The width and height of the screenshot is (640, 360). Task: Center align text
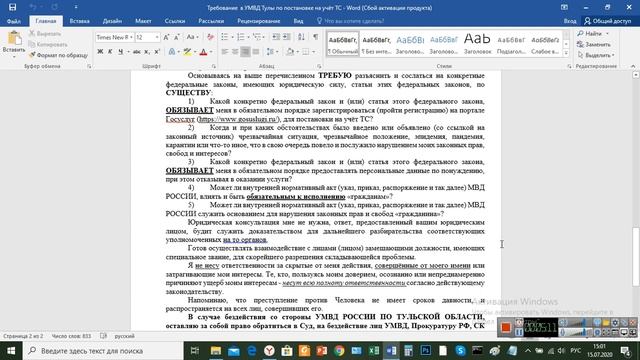(235, 52)
